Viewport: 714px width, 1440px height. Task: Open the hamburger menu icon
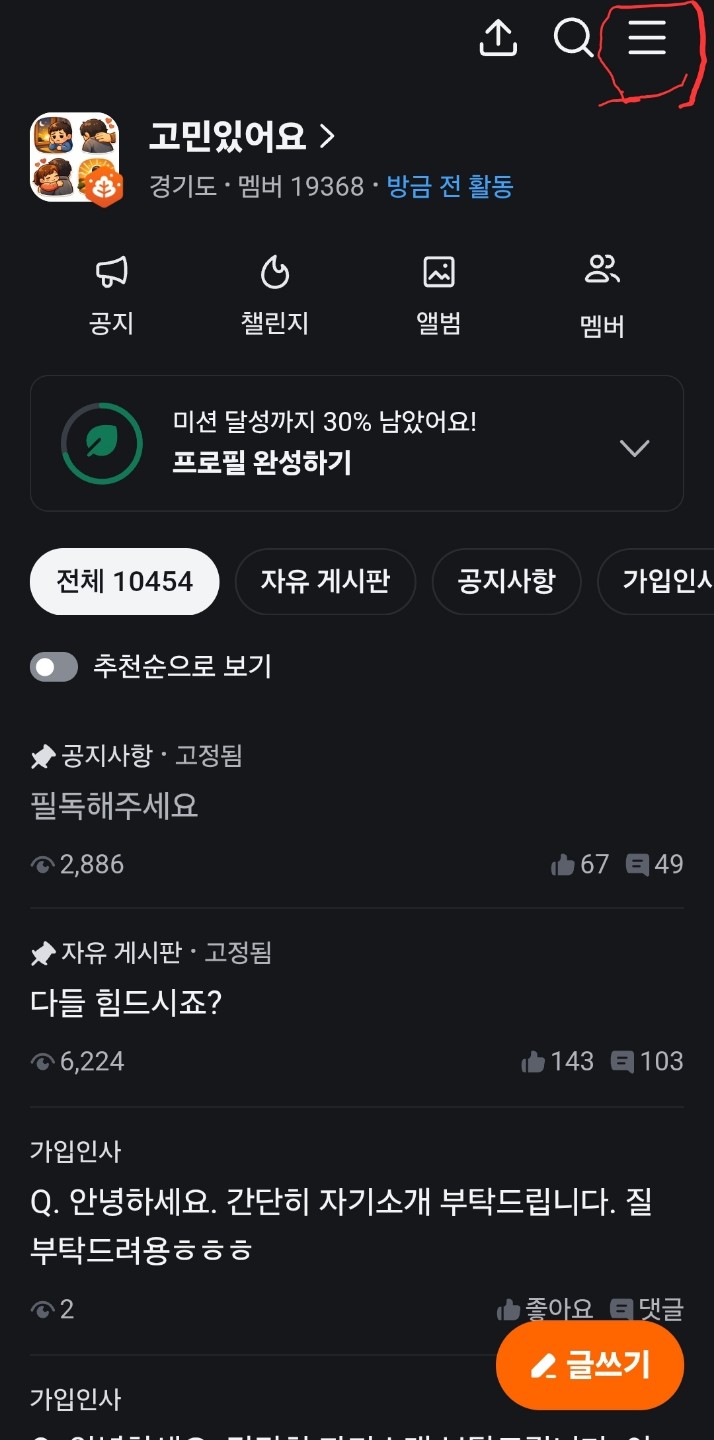pos(646,38)
